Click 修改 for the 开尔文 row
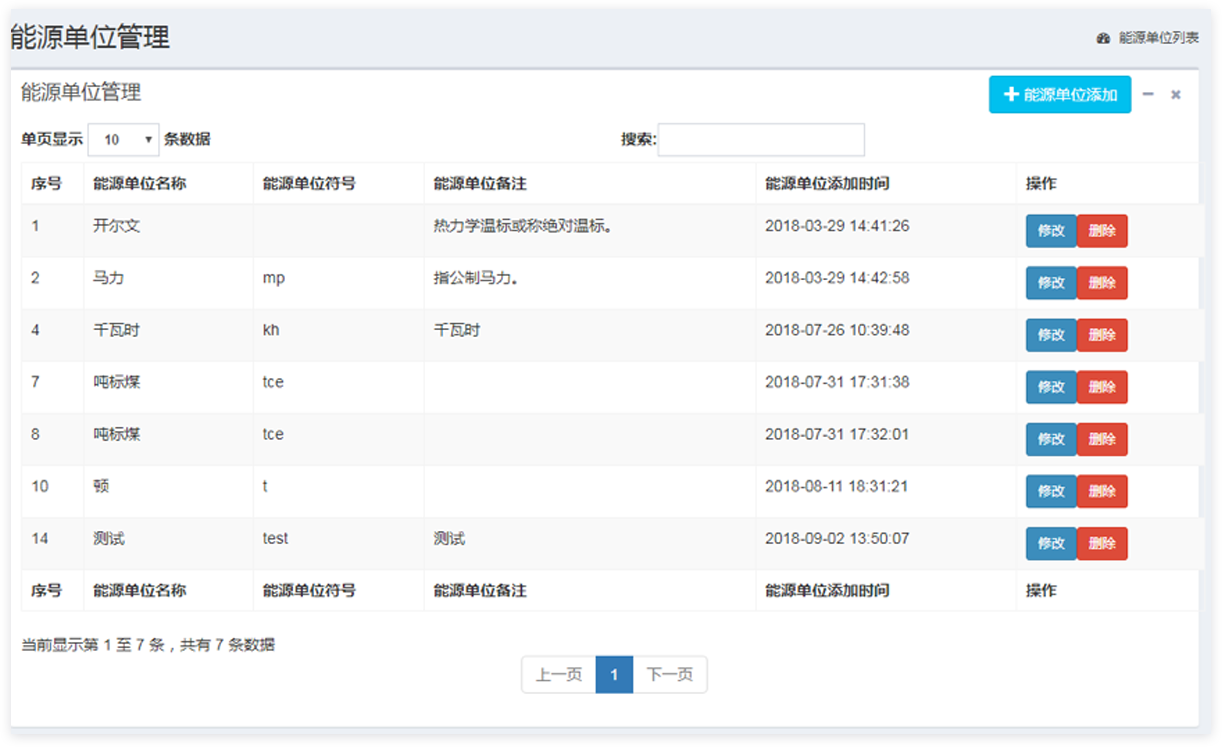The image size is (1222, 747). (1051, 231)
